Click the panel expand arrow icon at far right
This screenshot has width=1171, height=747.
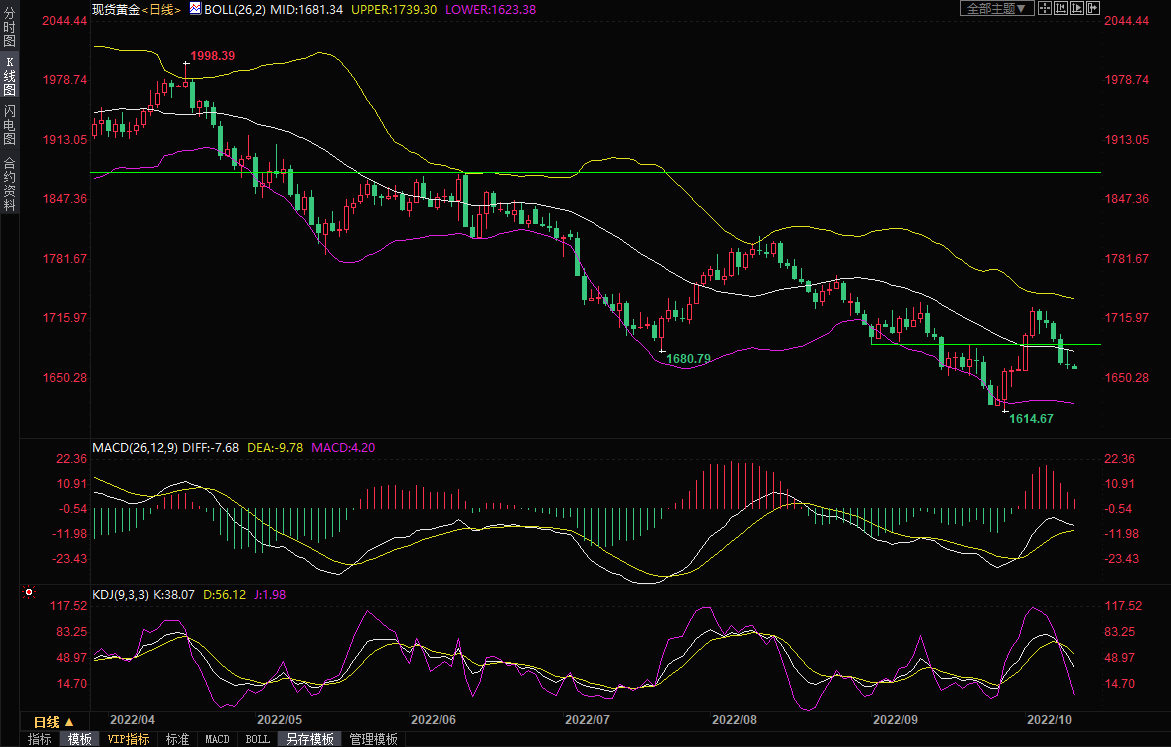[x=1091, y=8]
